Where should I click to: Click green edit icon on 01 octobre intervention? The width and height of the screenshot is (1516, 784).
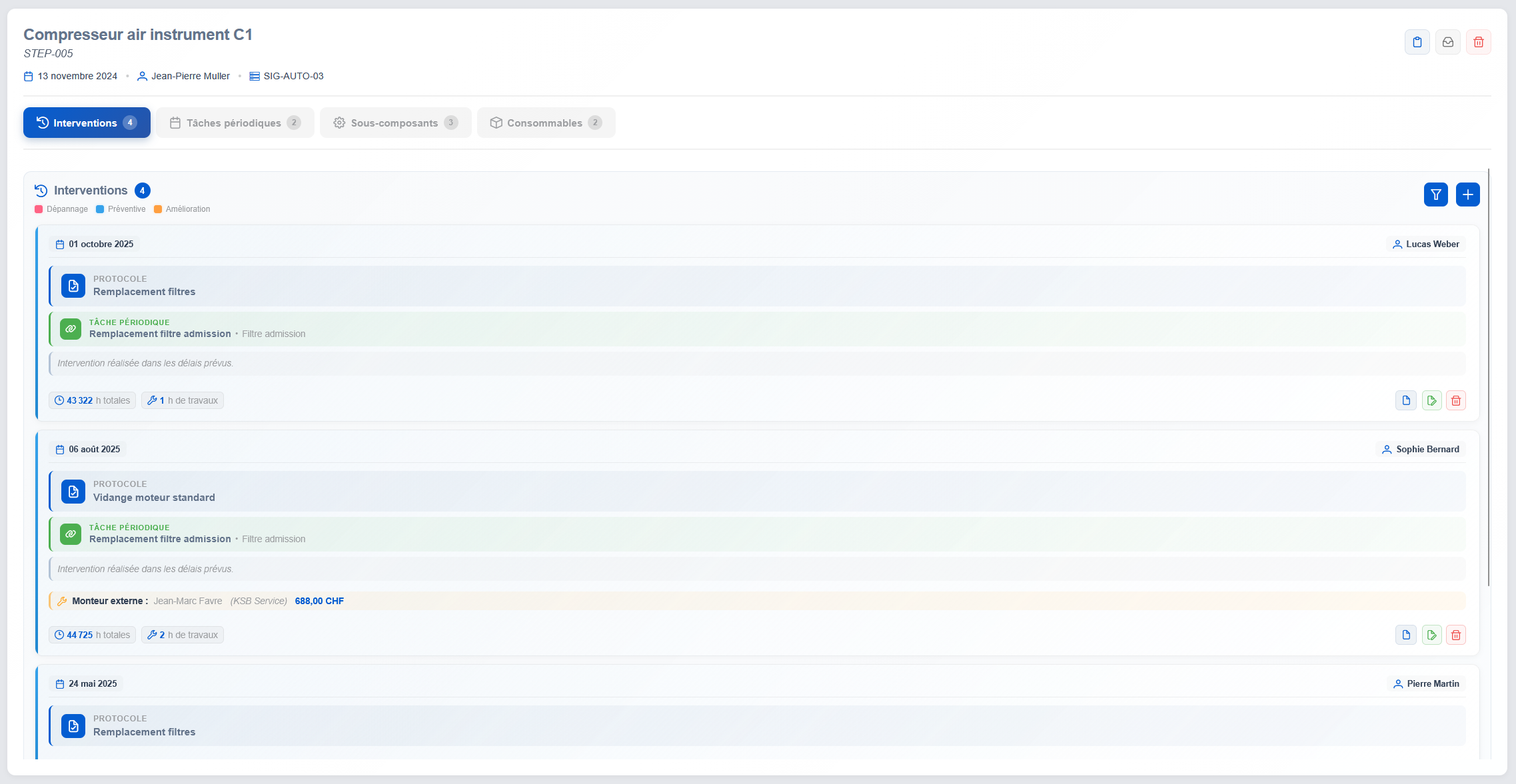[1431, 400]
